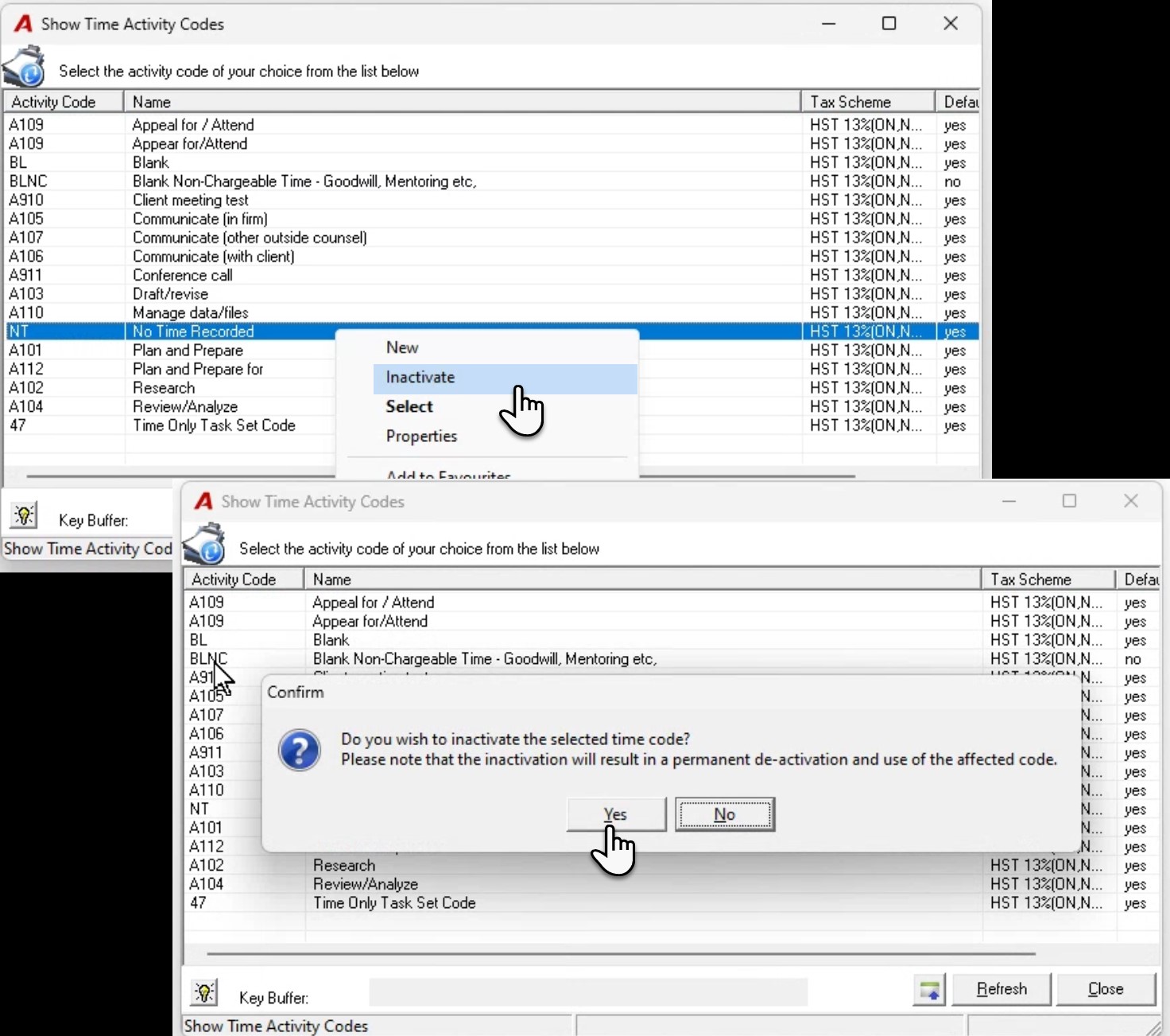Maximize the upper Show Time Activity Codes window

(889, 24)
